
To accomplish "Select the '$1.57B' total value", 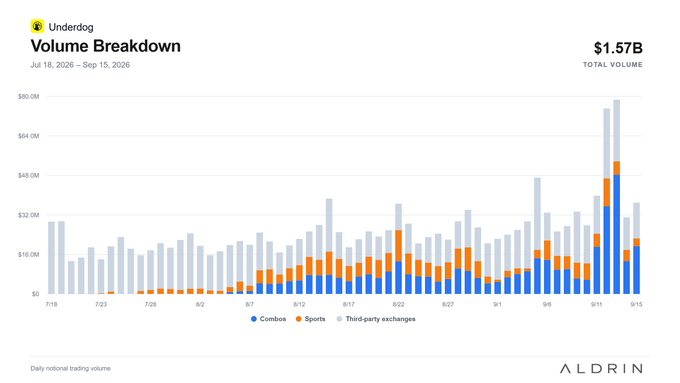I will 618,48.
